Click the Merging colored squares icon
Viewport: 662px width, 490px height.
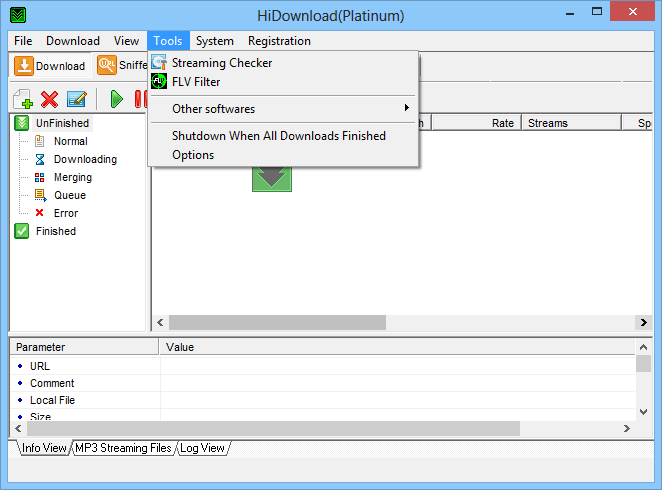[40, 177]
